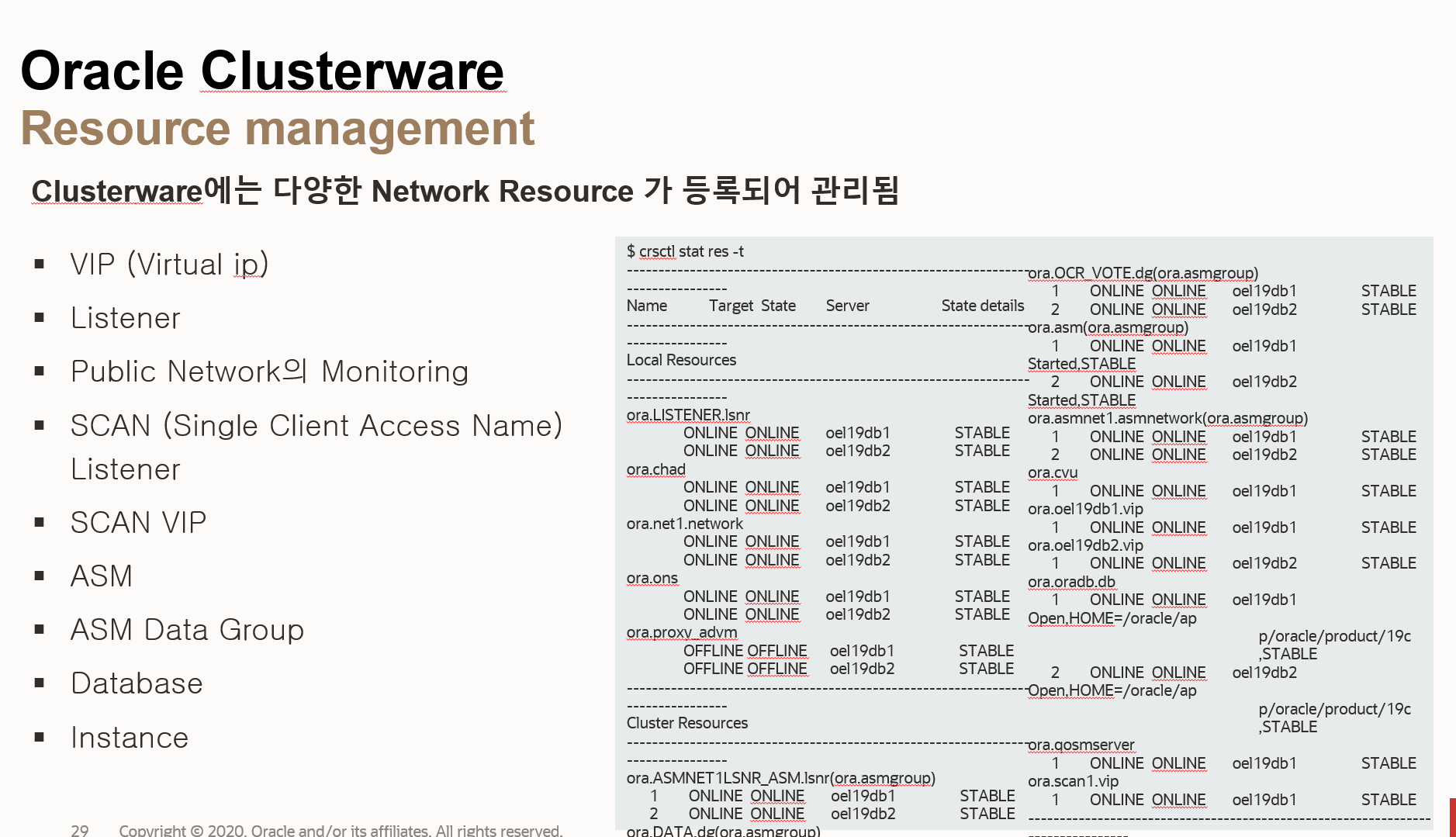Select the 'SCAN VIP' bullet
Image resolution: width=1456 pixels, height=837 pixels.
[x=138, y=523]
